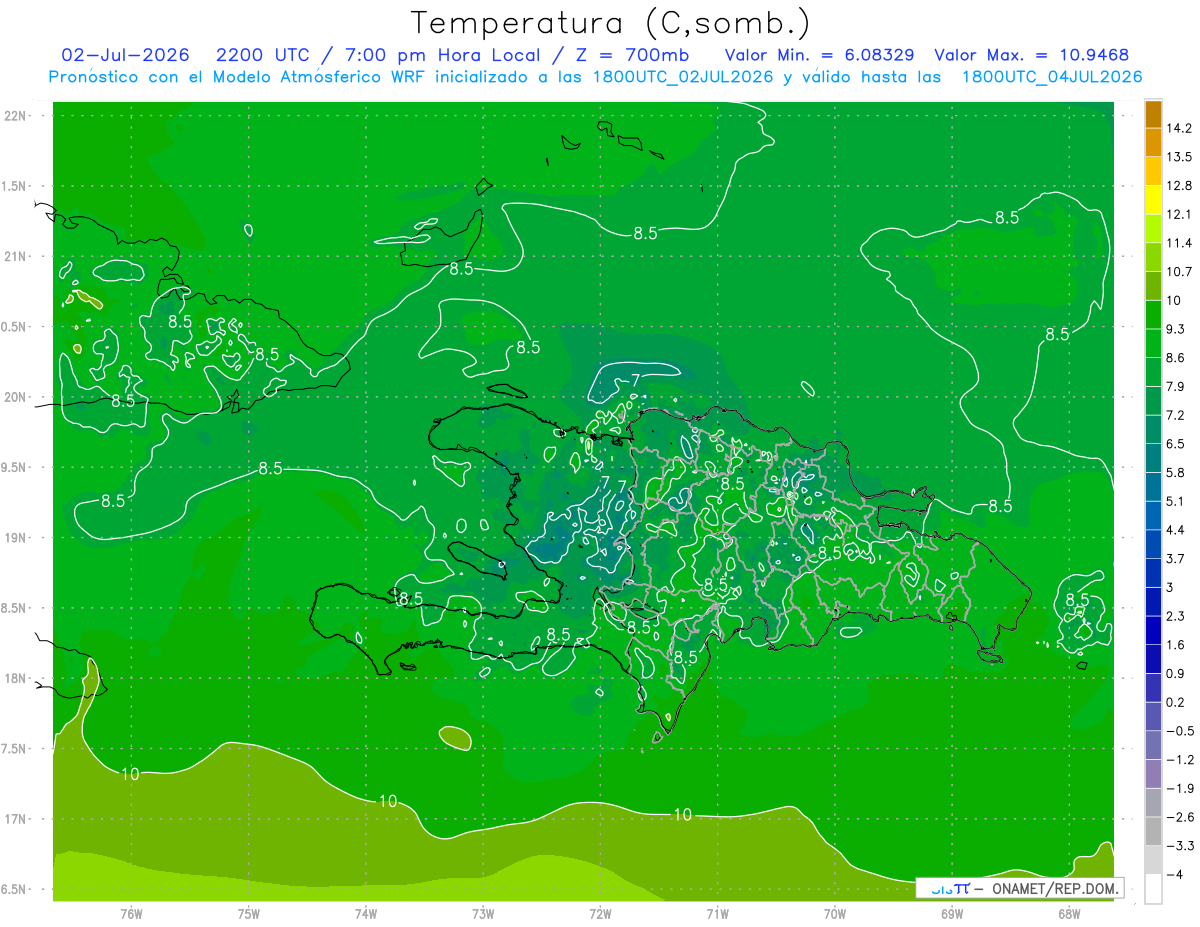Click the title "Temperatura (C,somb.)"
Screen dimensions: 1200x927
click(x=611, y=23)
